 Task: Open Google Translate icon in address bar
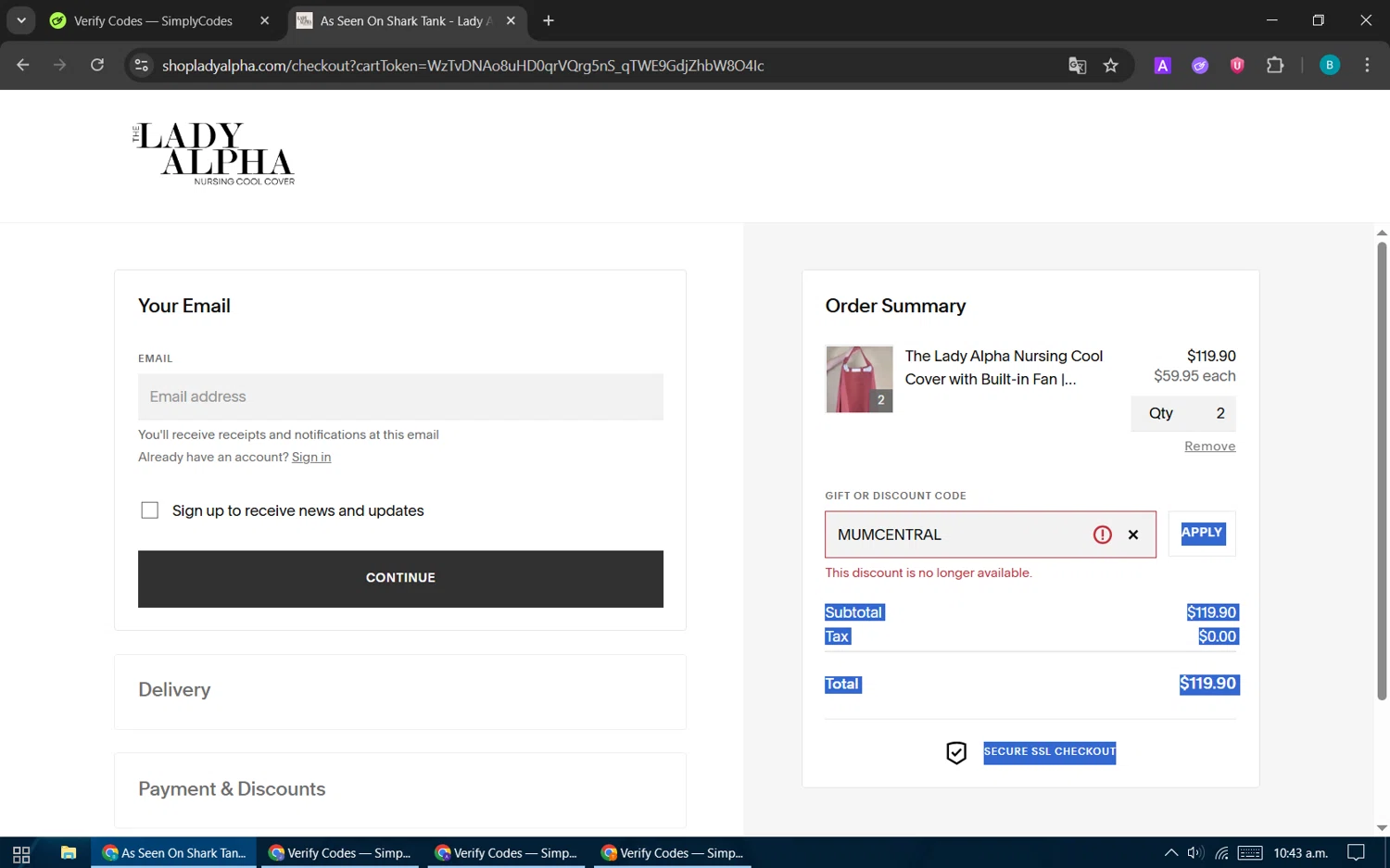click(x=1077, y=65)
